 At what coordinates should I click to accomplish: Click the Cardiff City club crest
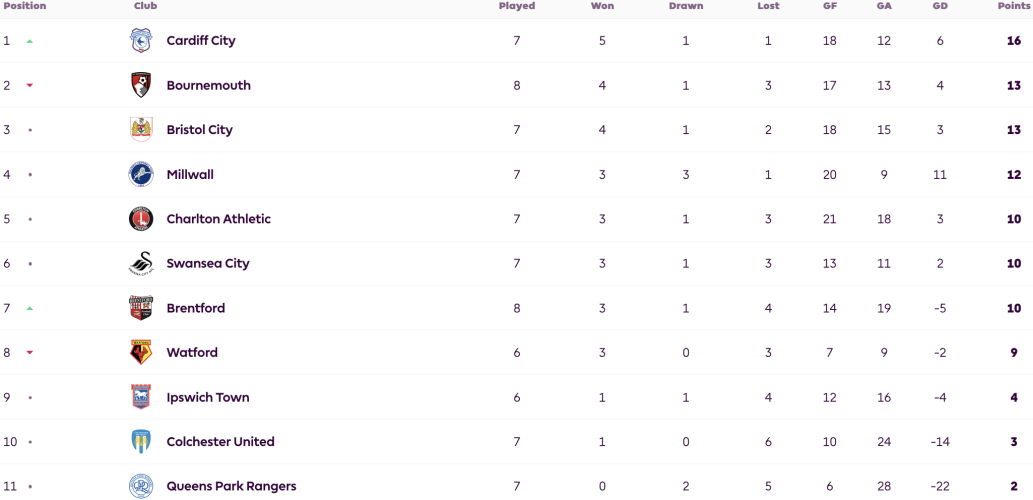tap(140, 41)
